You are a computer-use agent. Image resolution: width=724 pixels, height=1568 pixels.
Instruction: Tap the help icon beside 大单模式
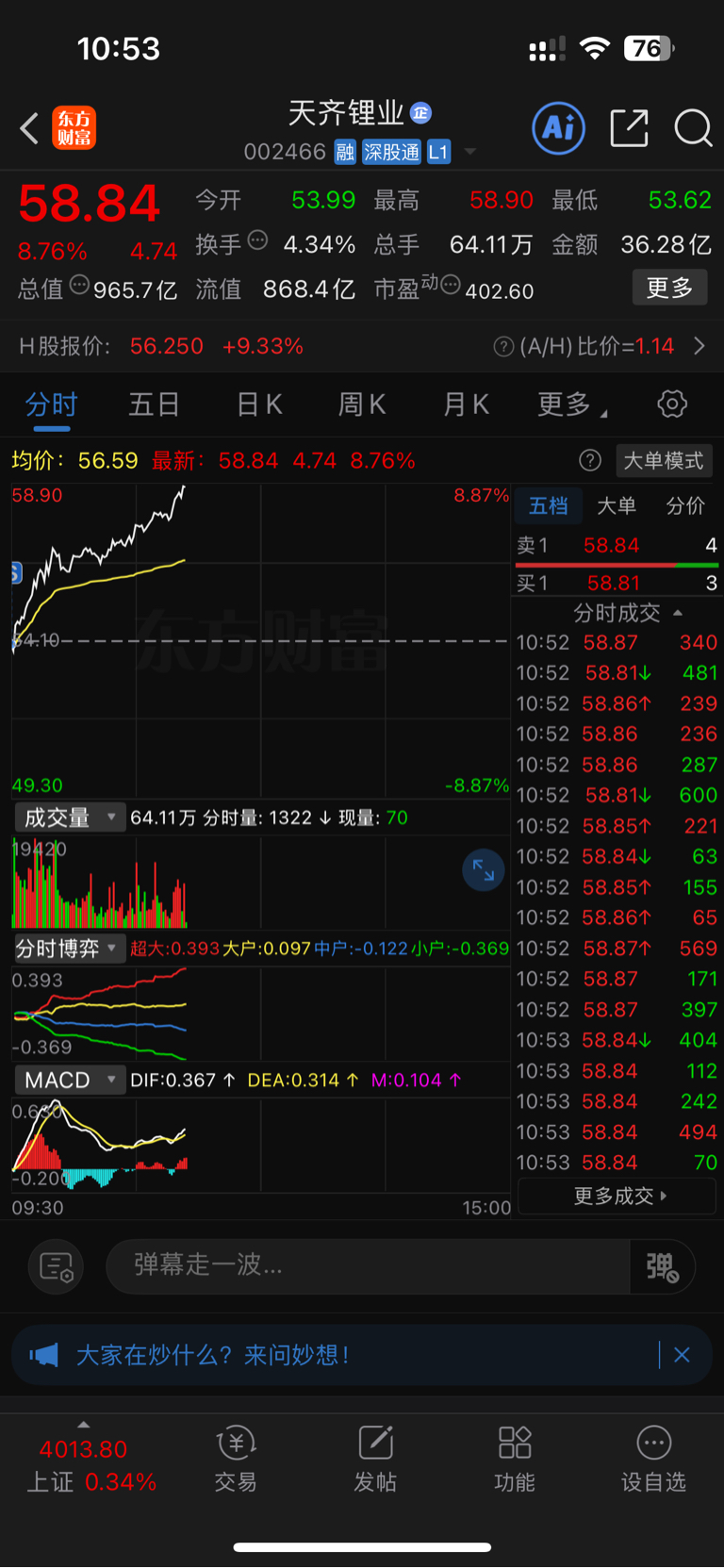point(590,460)
